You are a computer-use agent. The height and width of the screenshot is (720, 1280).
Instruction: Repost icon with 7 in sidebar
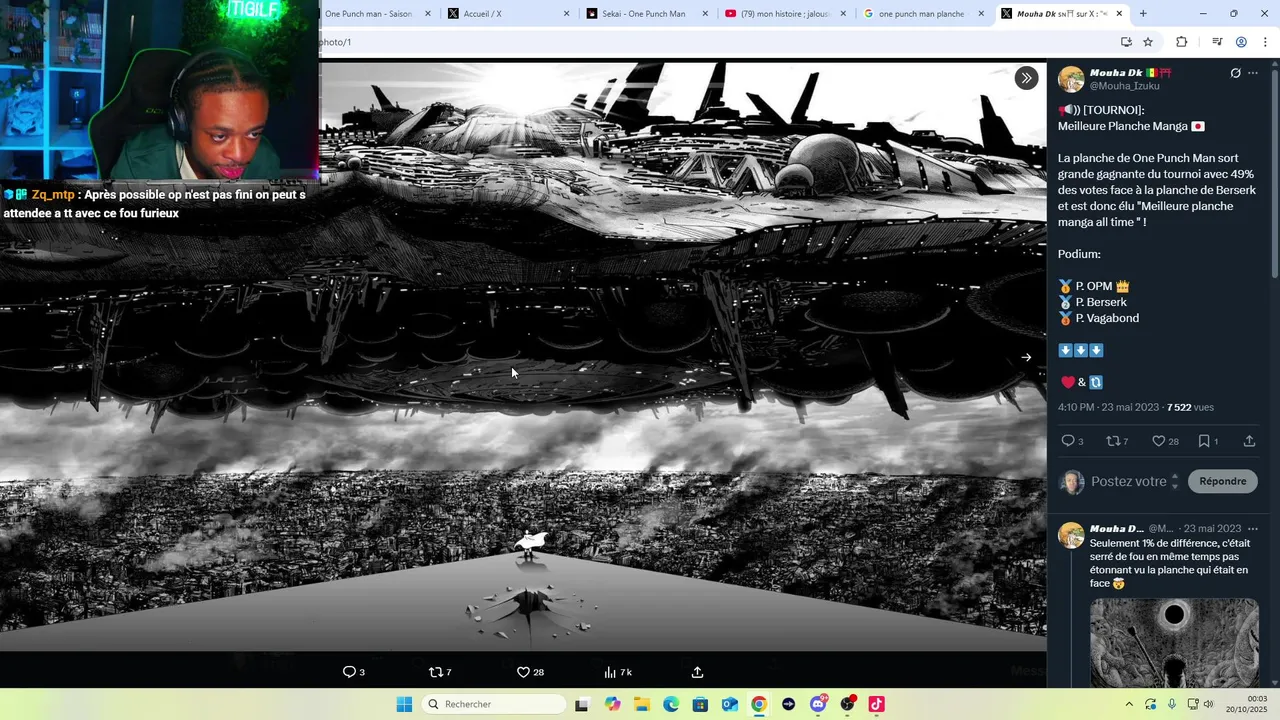click(x=1113, y=441)
